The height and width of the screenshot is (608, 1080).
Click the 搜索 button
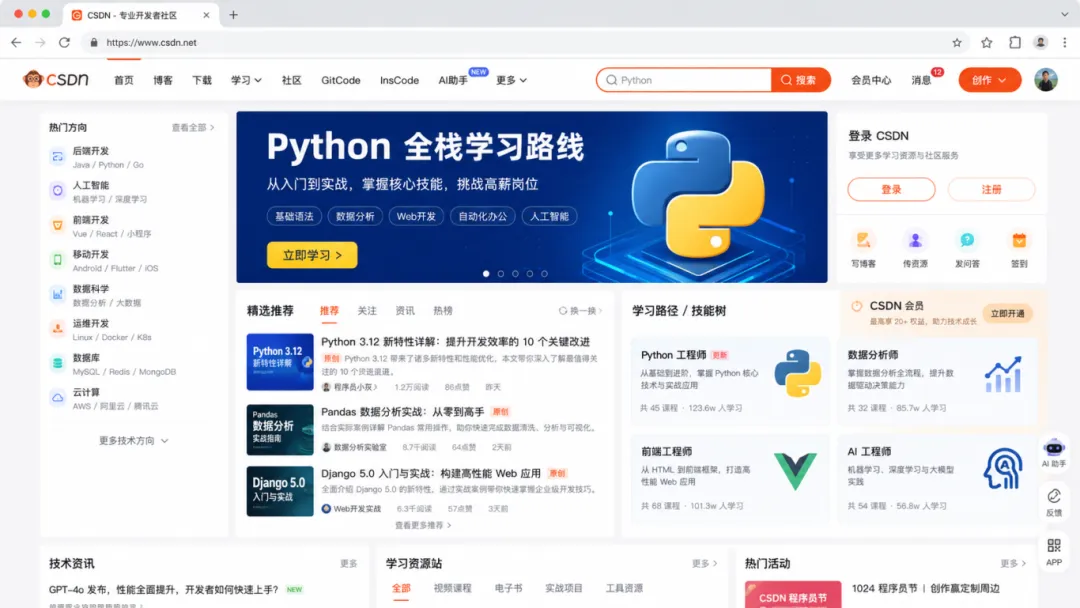(x=800, y=80)
